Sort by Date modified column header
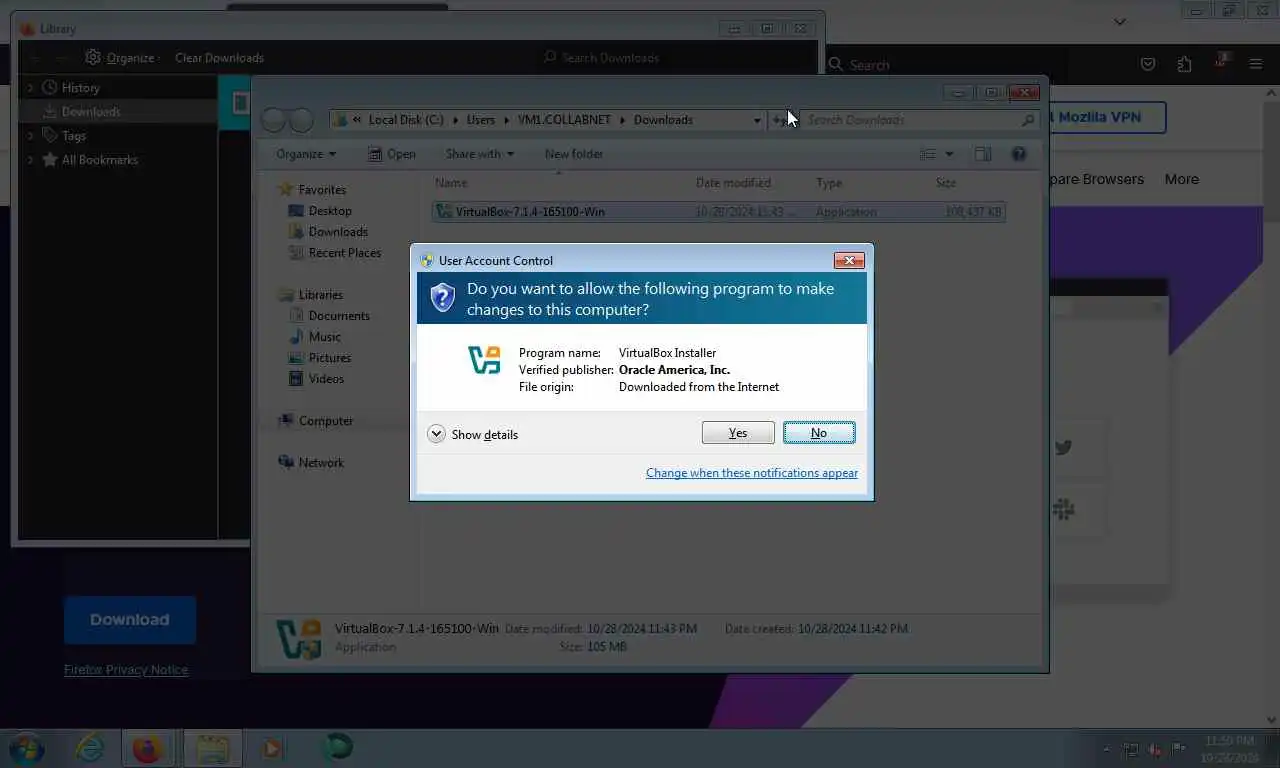This screenshot has height=768, width=1280. (x=733, y=183)
